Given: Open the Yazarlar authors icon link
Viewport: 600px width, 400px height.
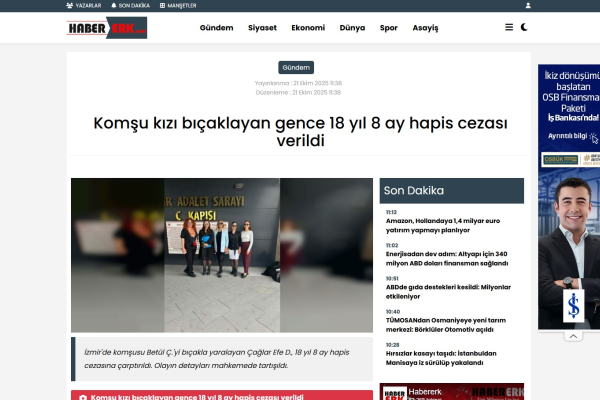Looking at the screenshot, I should pos(70,6).
